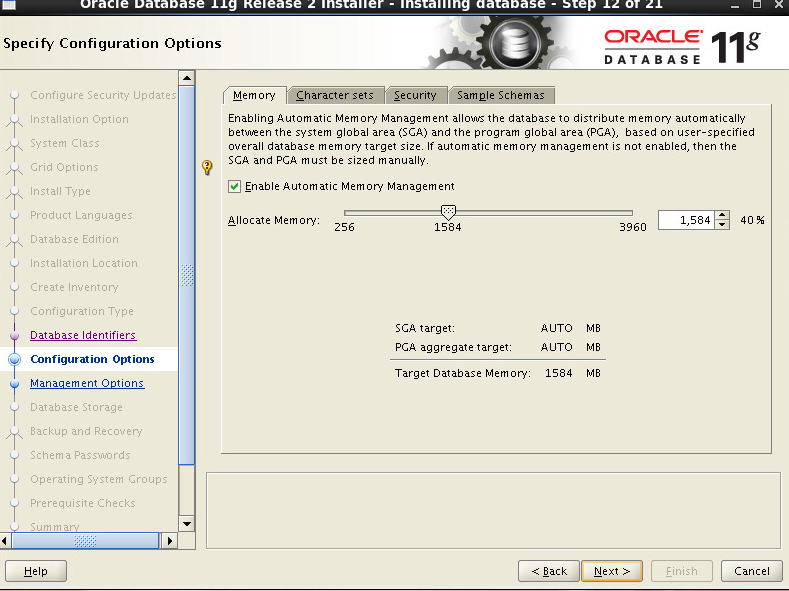Decrease memory with the spinner down arrow
This screenshot has width=789, height=591.
[x=722, y=225]
